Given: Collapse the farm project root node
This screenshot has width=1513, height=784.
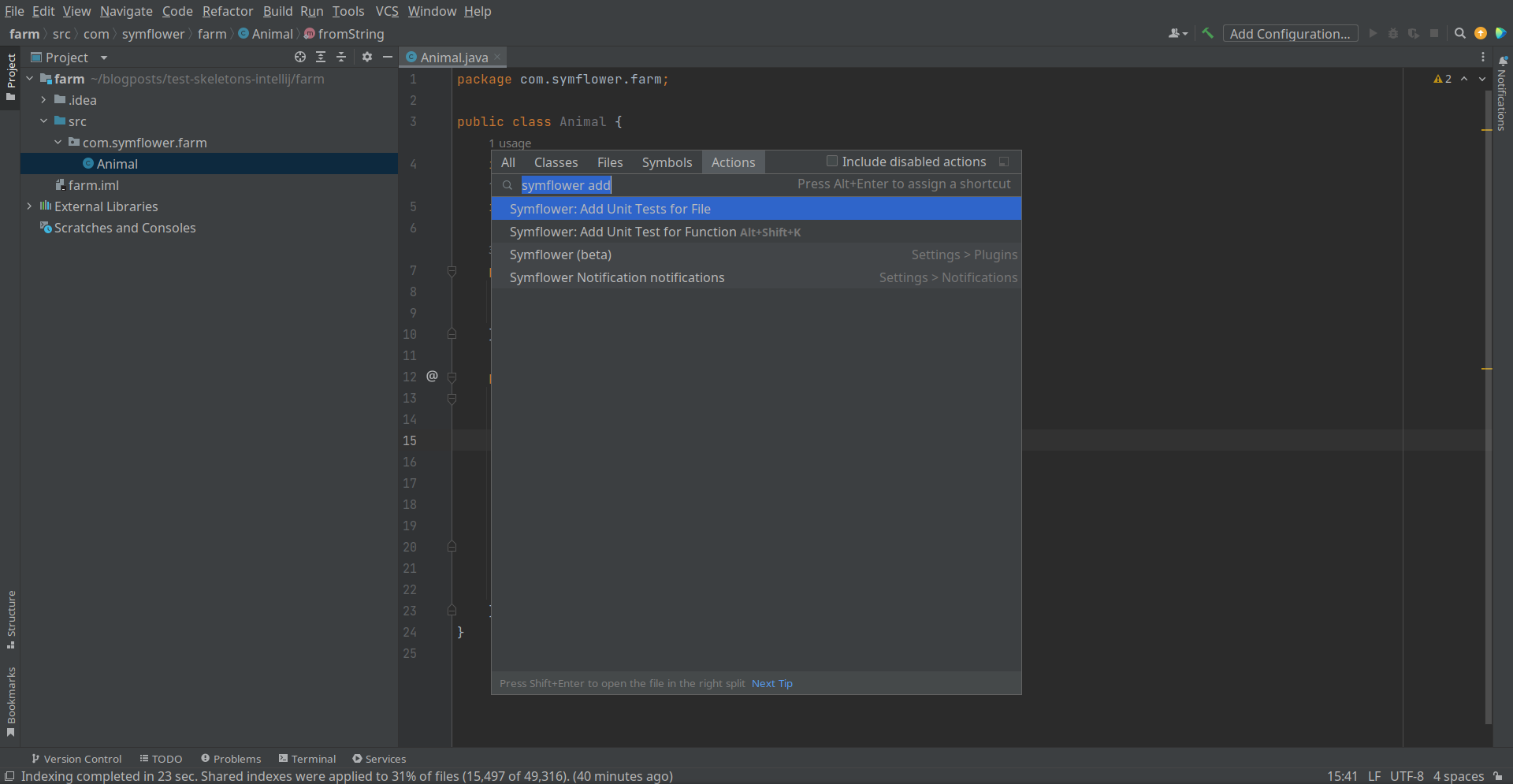Looking at the screenshot, I should 29,79.
